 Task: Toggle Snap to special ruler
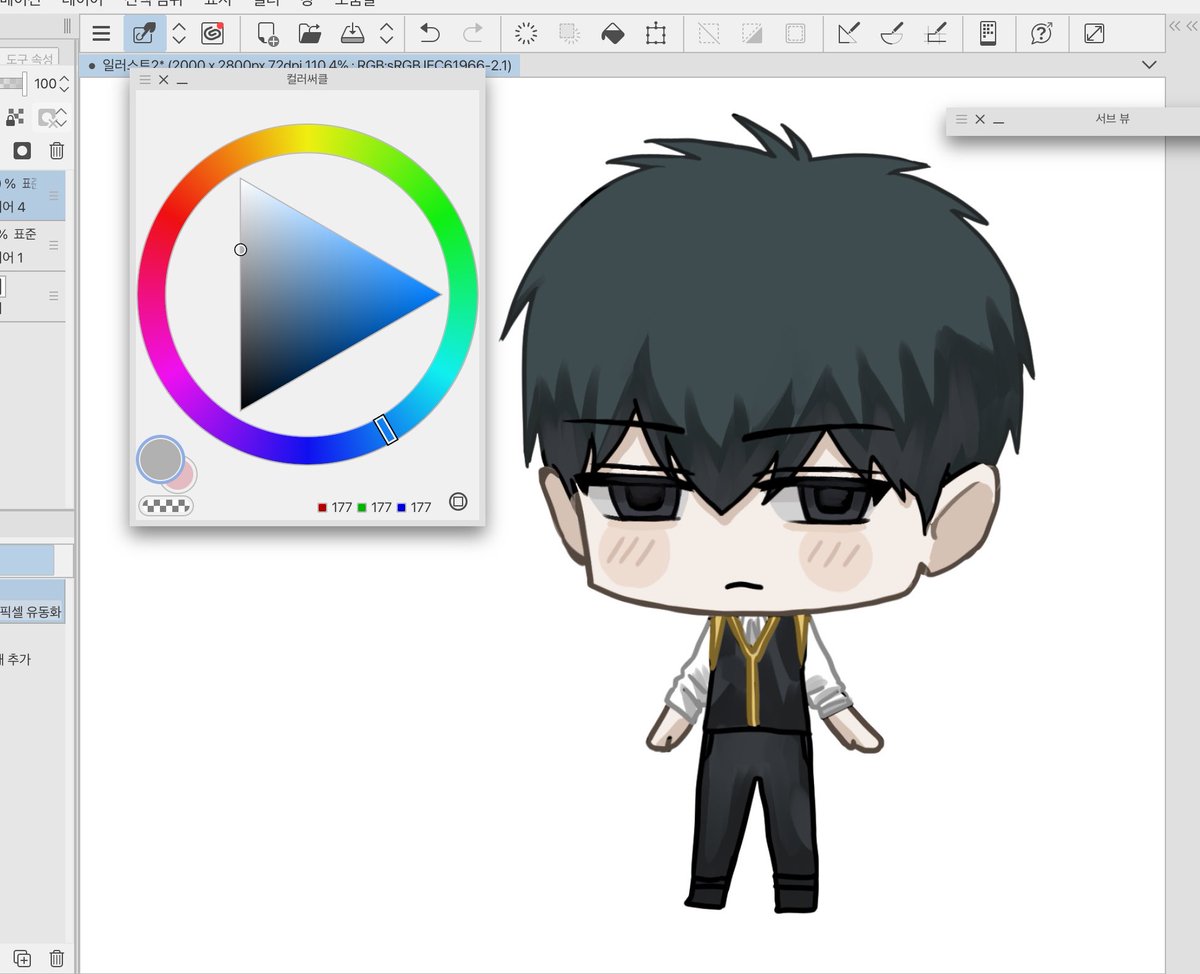[892, 34]
